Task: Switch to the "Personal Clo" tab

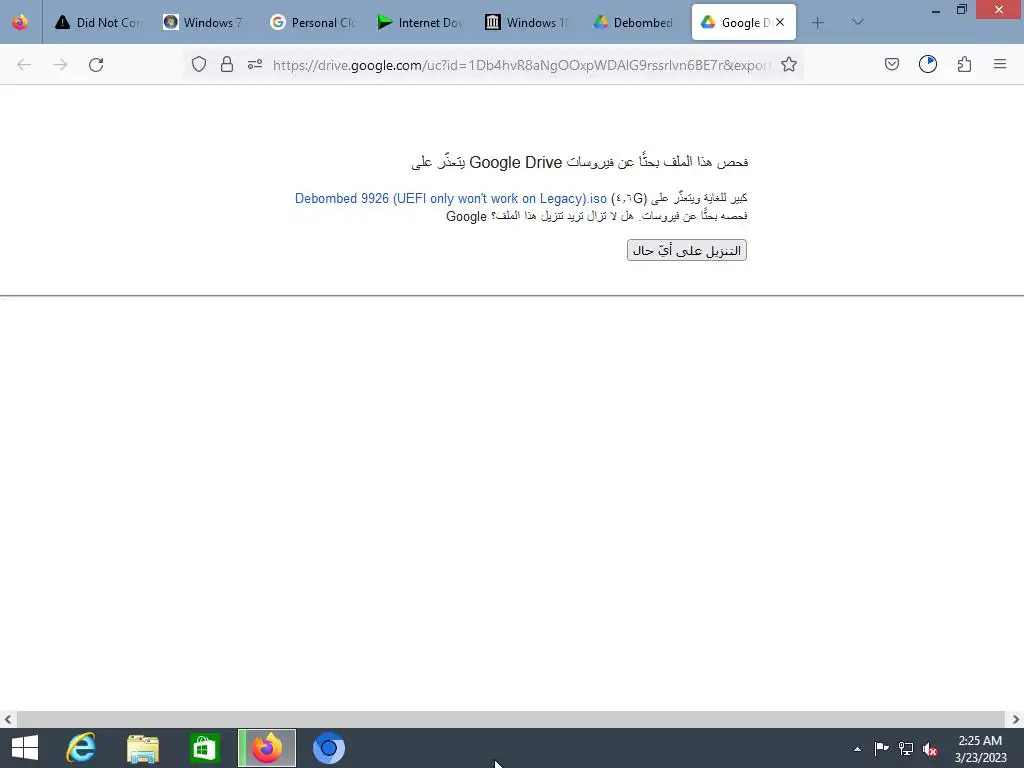Action: point(313,22)
